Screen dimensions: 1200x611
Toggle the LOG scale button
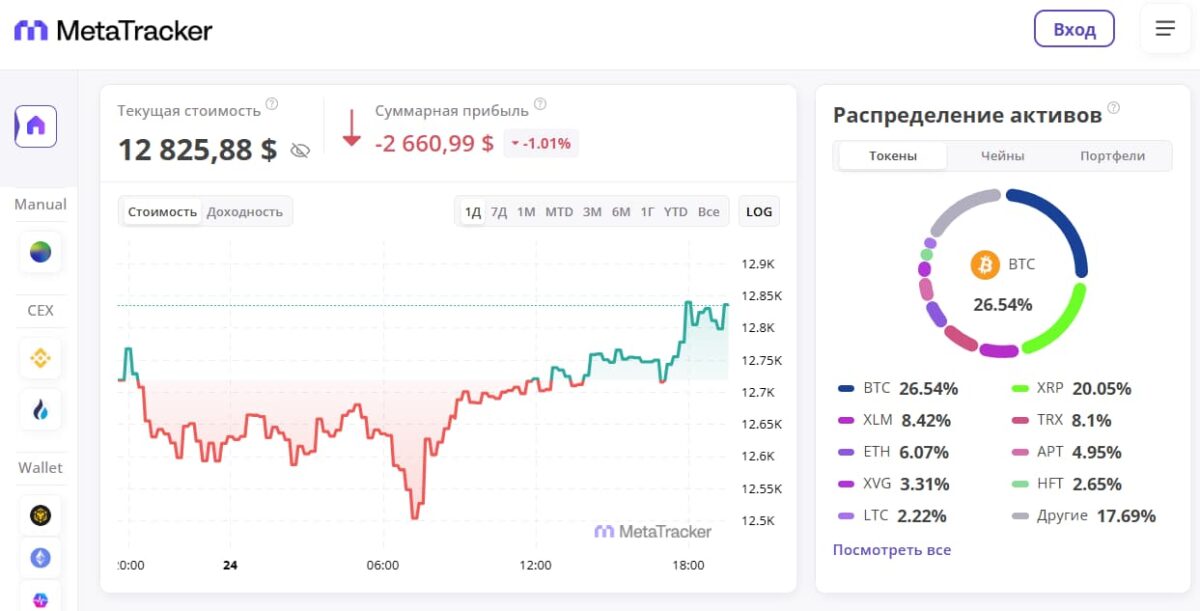pos(759,212)
